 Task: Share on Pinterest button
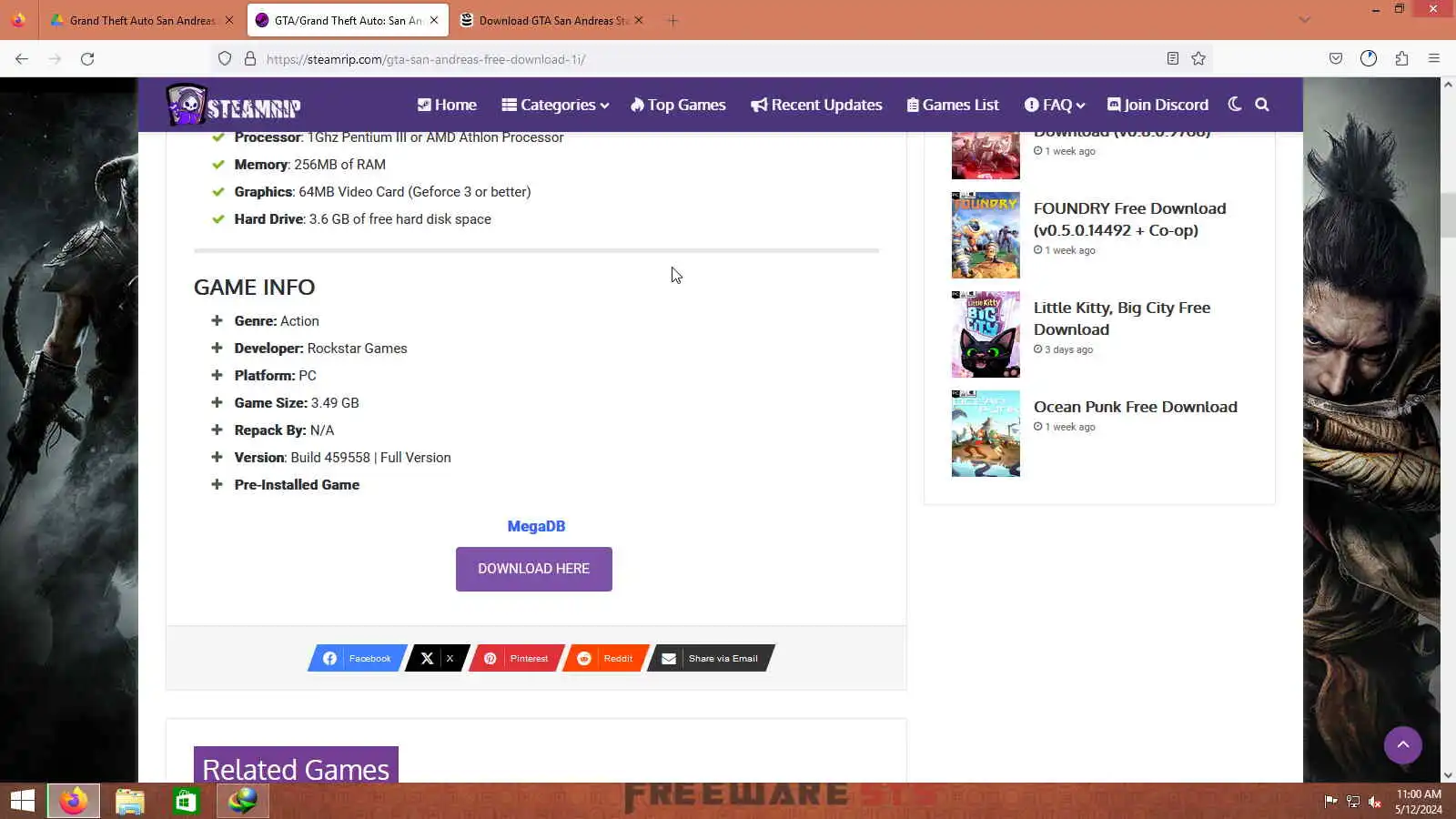click(x=517, y=658)
